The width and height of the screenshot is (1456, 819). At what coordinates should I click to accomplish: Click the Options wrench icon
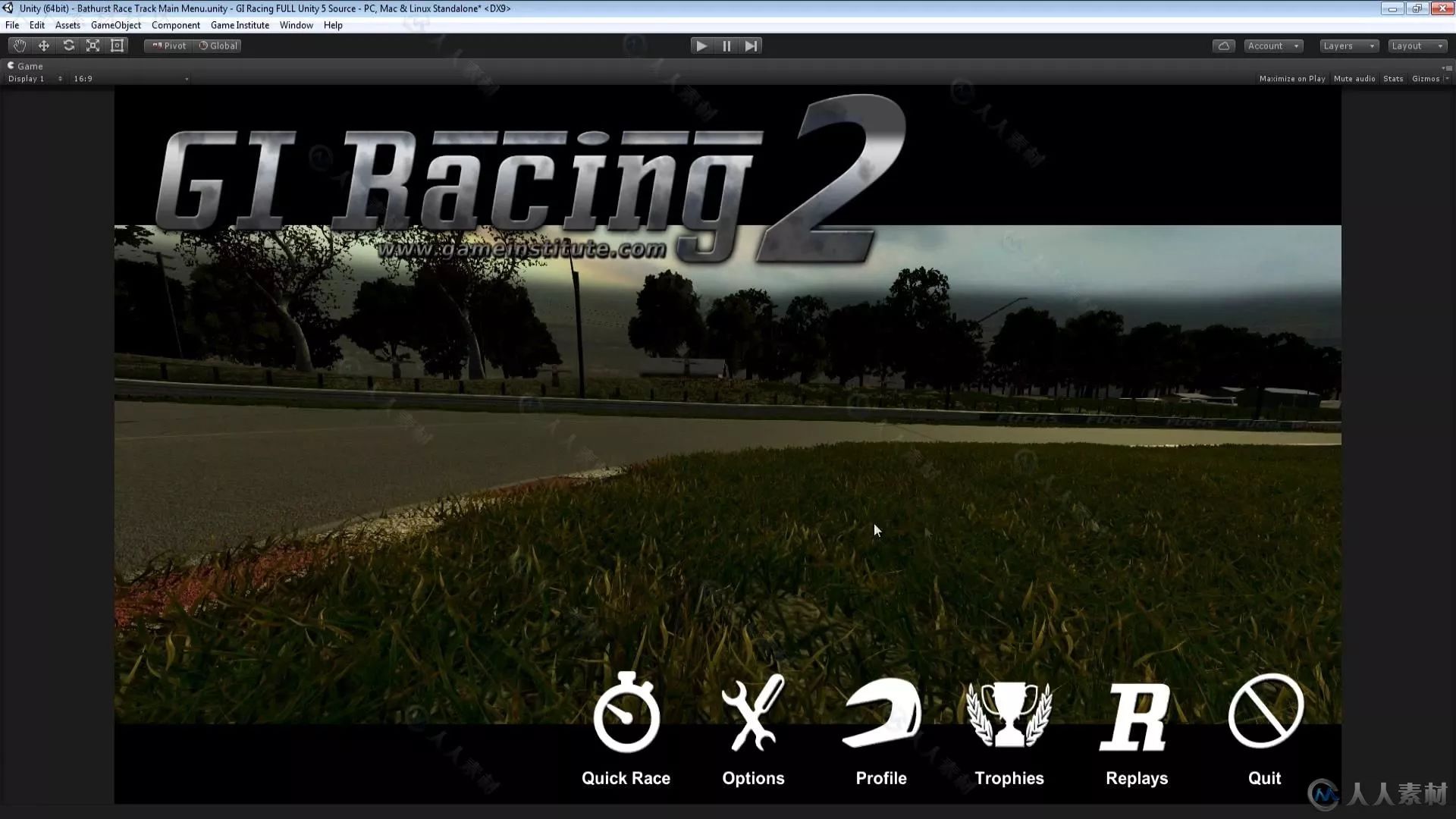[753, 712]
